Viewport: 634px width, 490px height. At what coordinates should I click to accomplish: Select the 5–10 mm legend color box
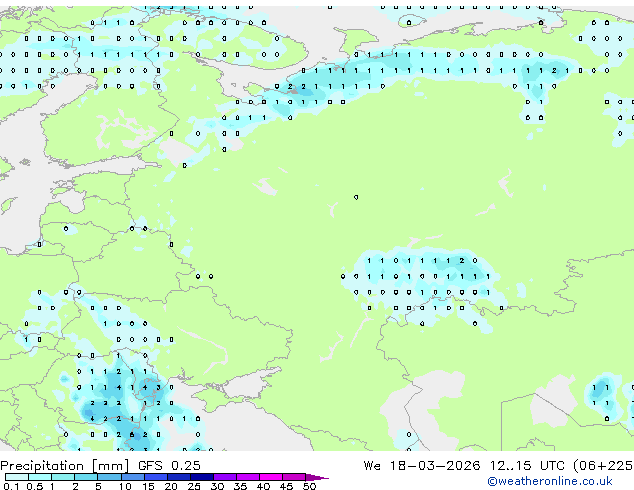click(109, 477)
